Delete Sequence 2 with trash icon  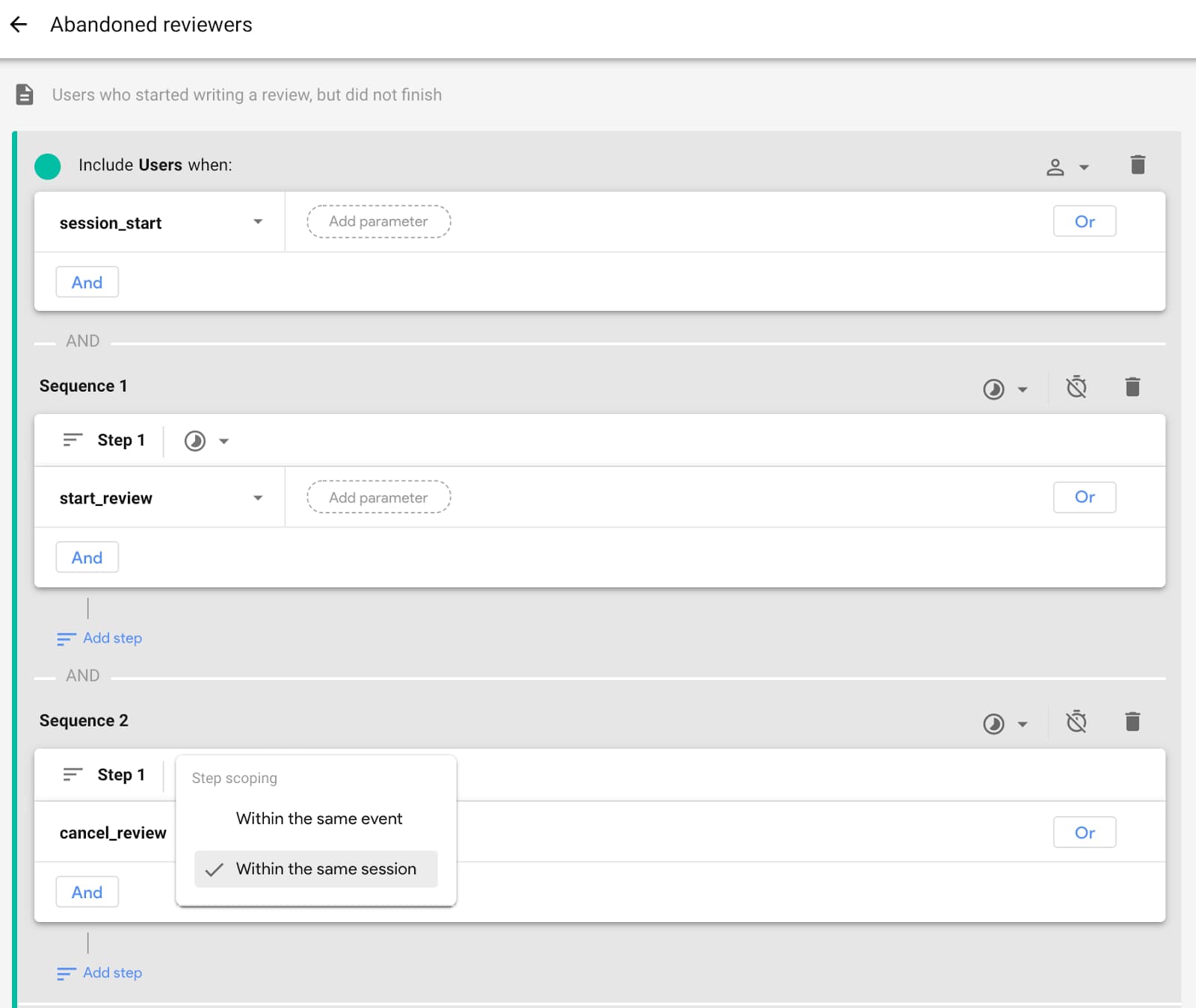(x=1132, y=722)
